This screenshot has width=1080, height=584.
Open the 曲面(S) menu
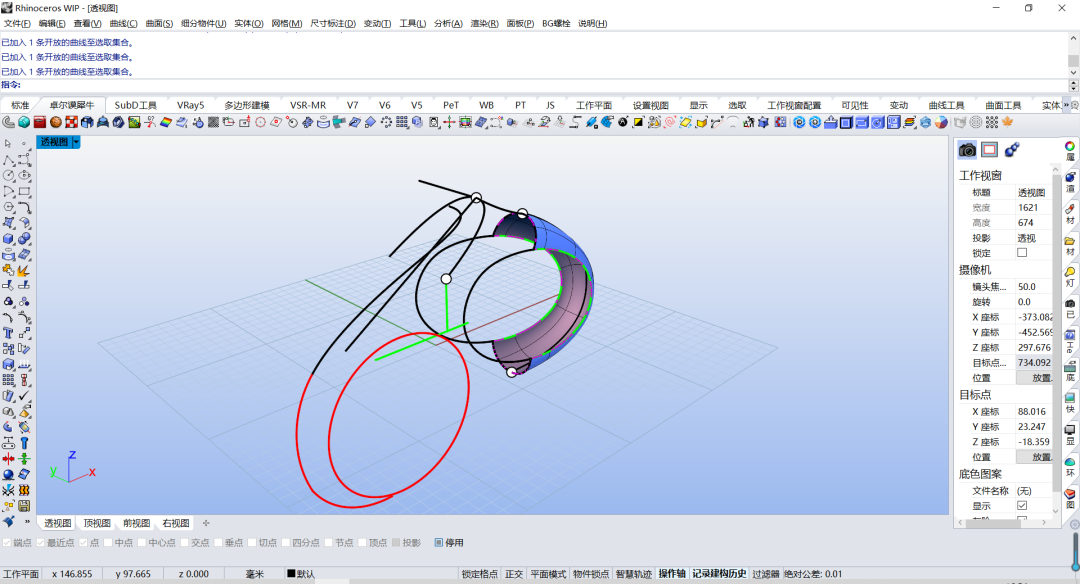coord(159,23)
